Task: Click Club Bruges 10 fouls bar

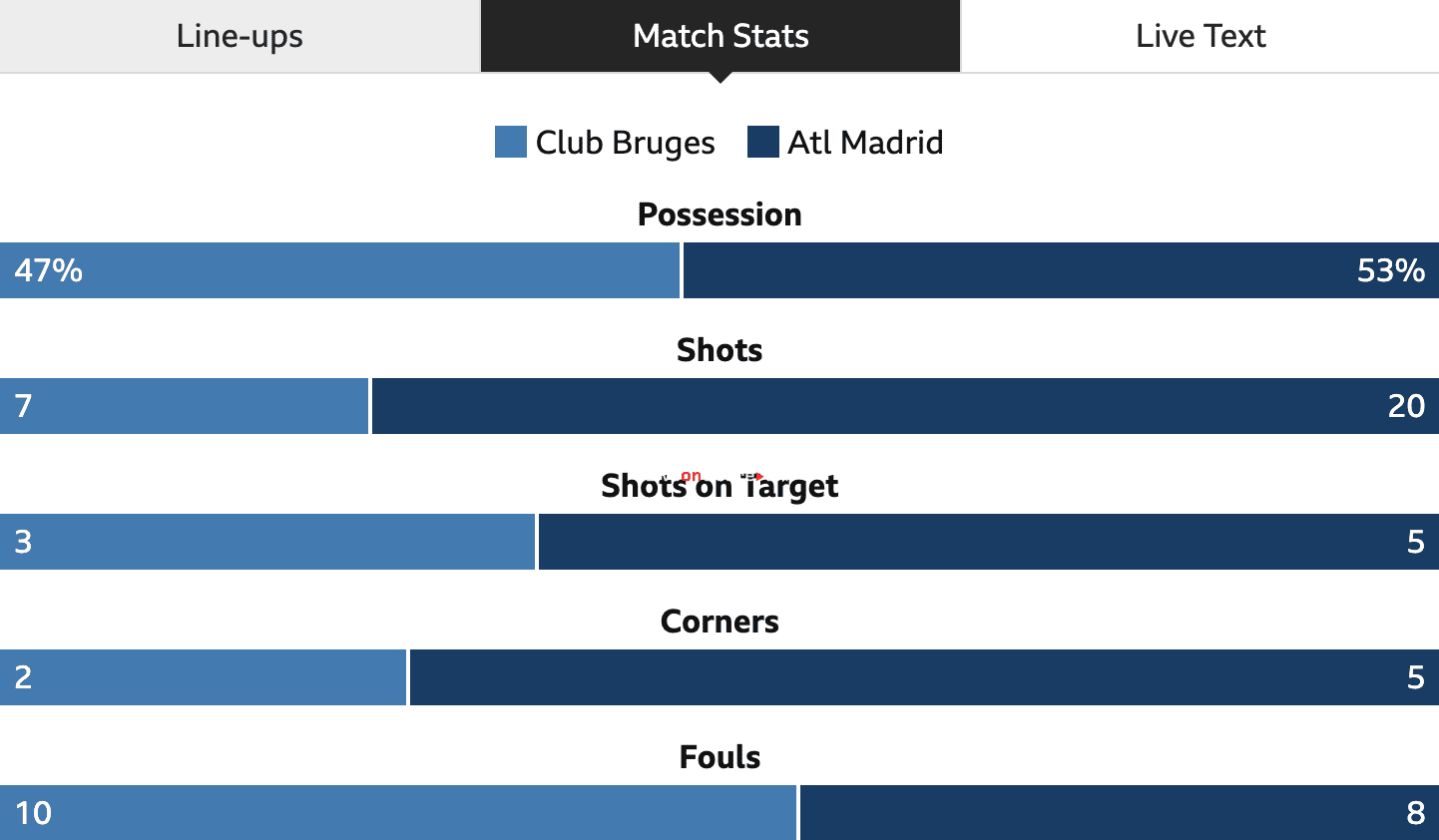Action: [398, 812]
